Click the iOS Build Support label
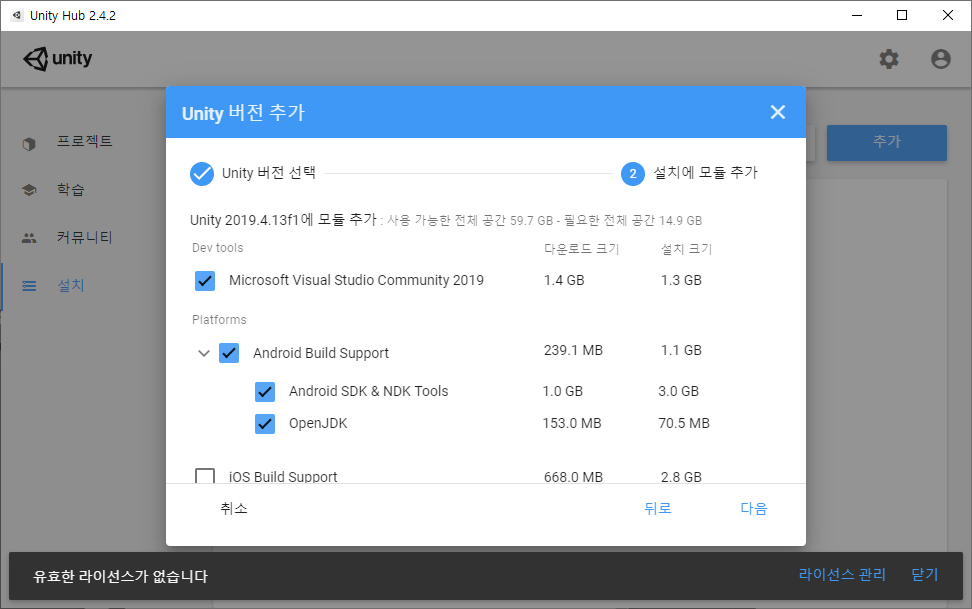The image size is (972, 609). 283,476
